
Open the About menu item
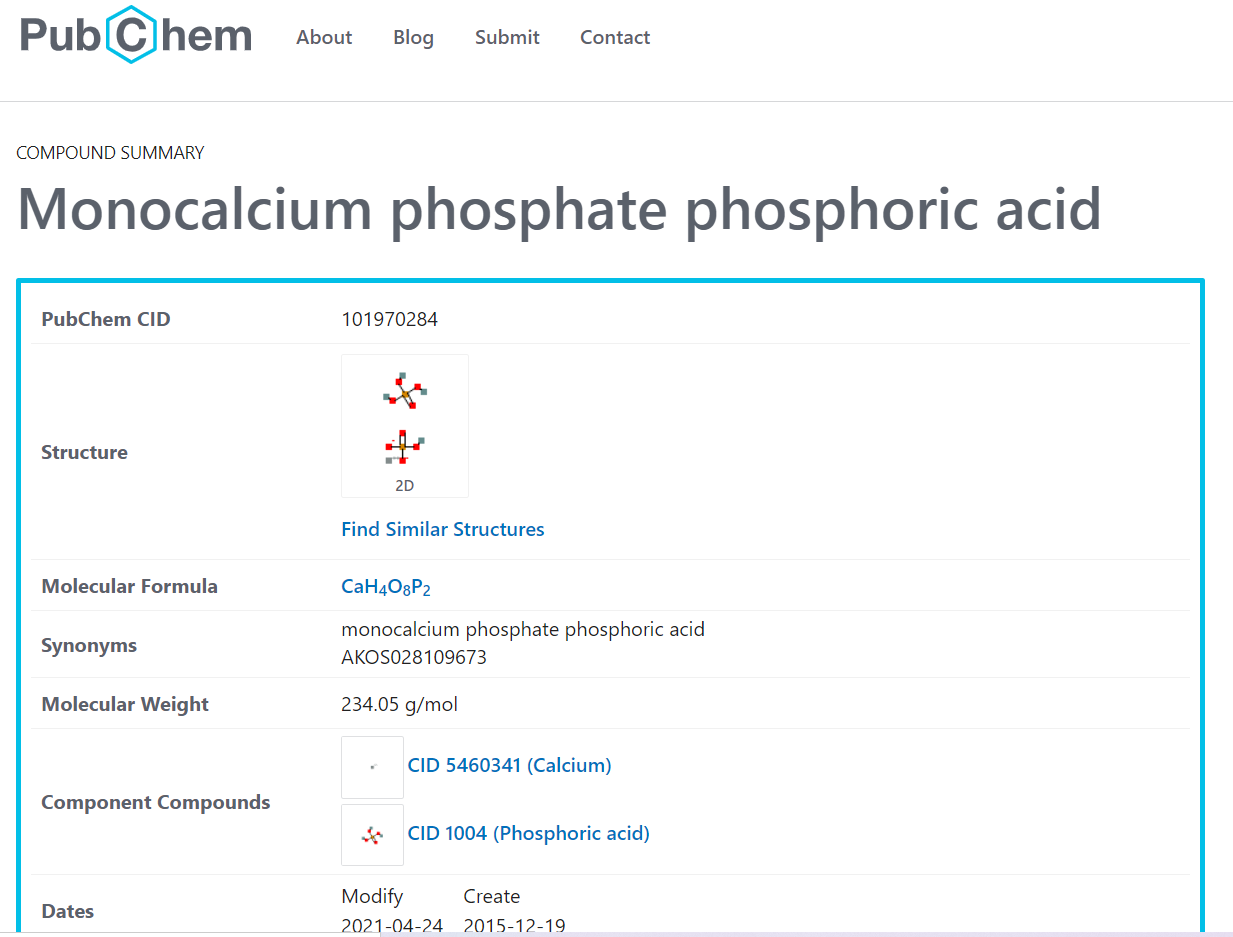click(x=324, y=37)
